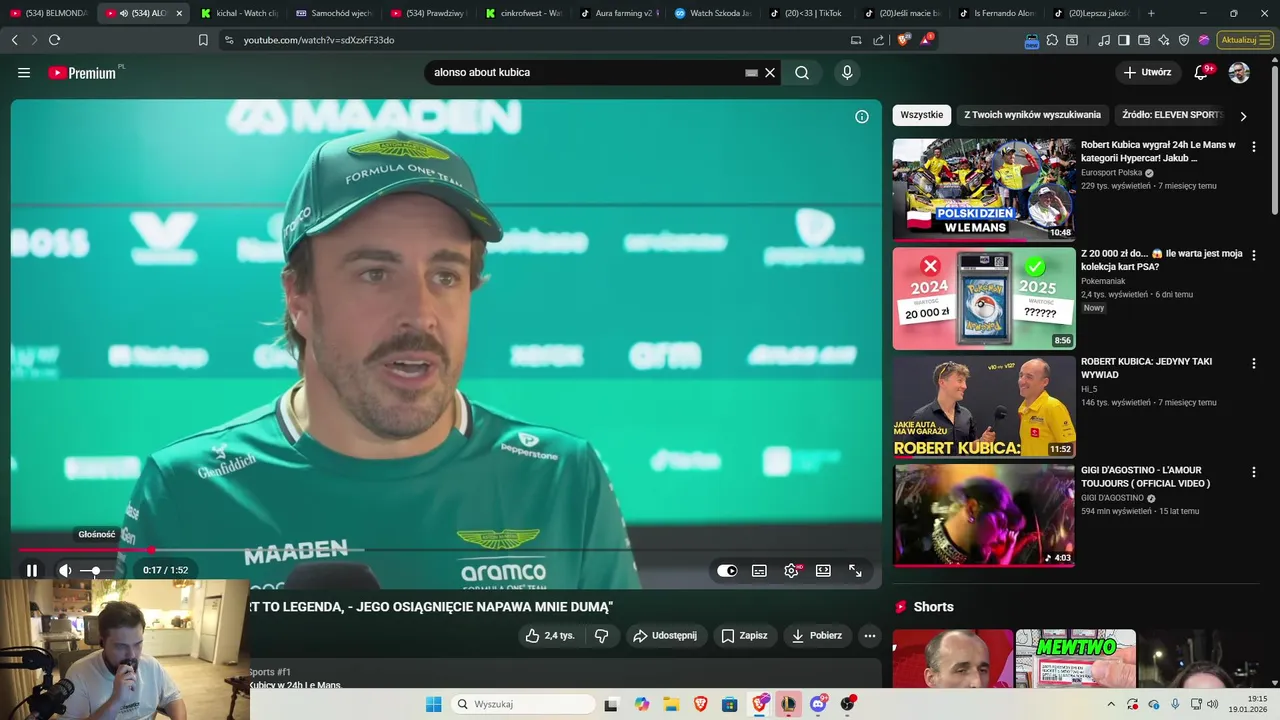The image size is (1280, 720).
Task: Open options for the Gigi D'Agostino video
Action: point(1254,472)
